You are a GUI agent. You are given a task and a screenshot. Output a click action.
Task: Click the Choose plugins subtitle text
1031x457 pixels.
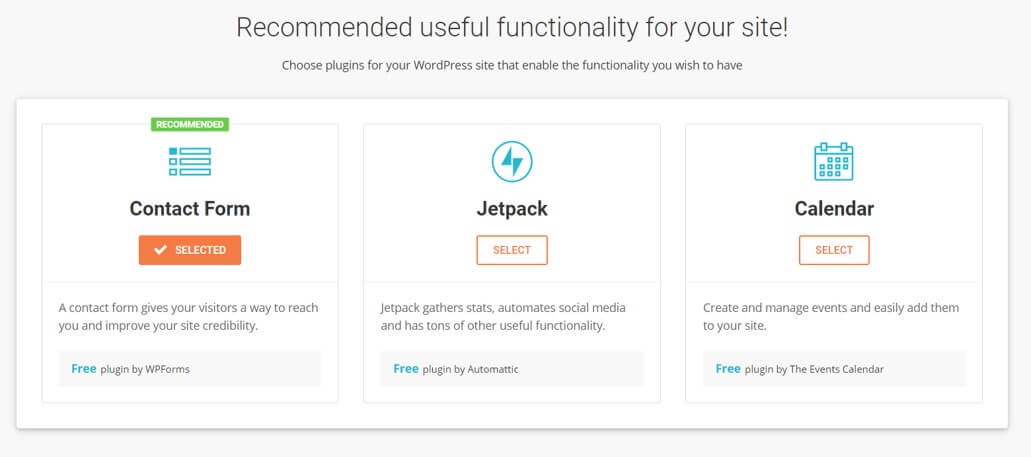[512, 65]
